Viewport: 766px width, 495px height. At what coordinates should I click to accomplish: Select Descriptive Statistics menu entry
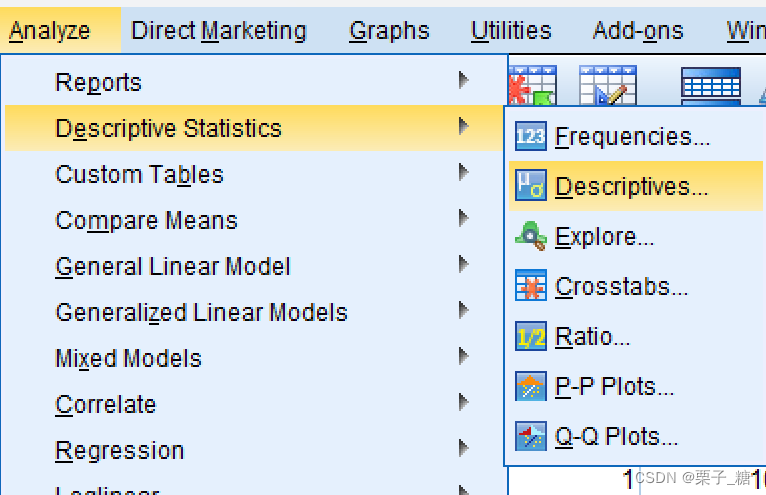(254, 128)
